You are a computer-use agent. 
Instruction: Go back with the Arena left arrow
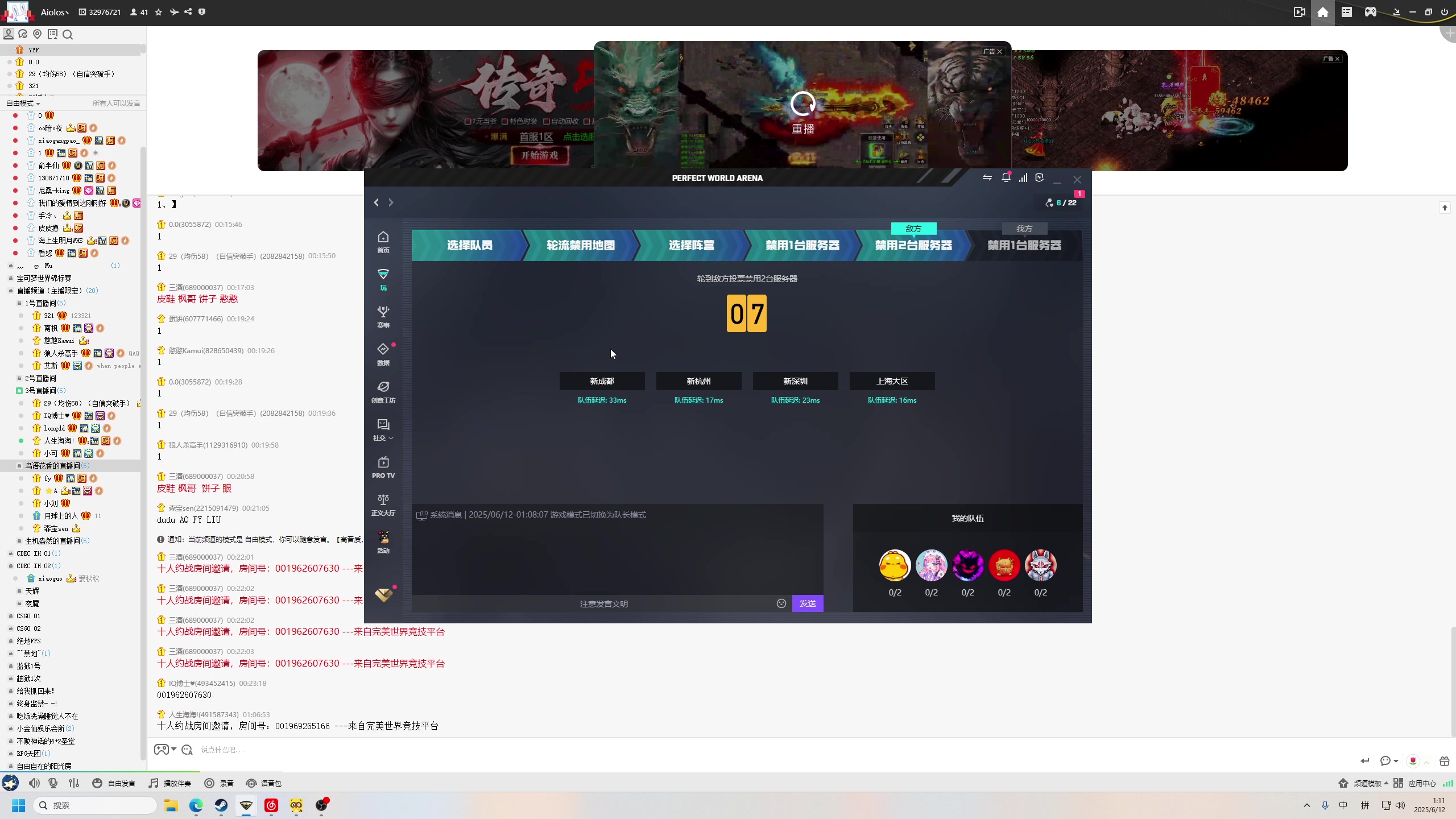point(376,202)
